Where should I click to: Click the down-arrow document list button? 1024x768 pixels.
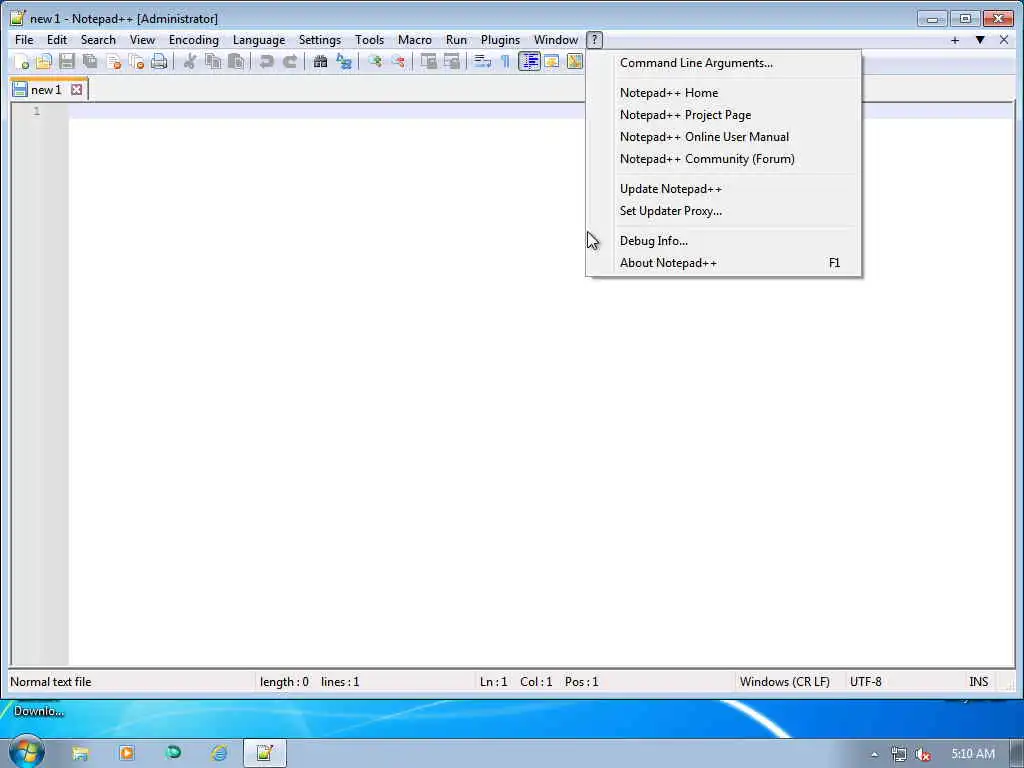click(980, 40)
